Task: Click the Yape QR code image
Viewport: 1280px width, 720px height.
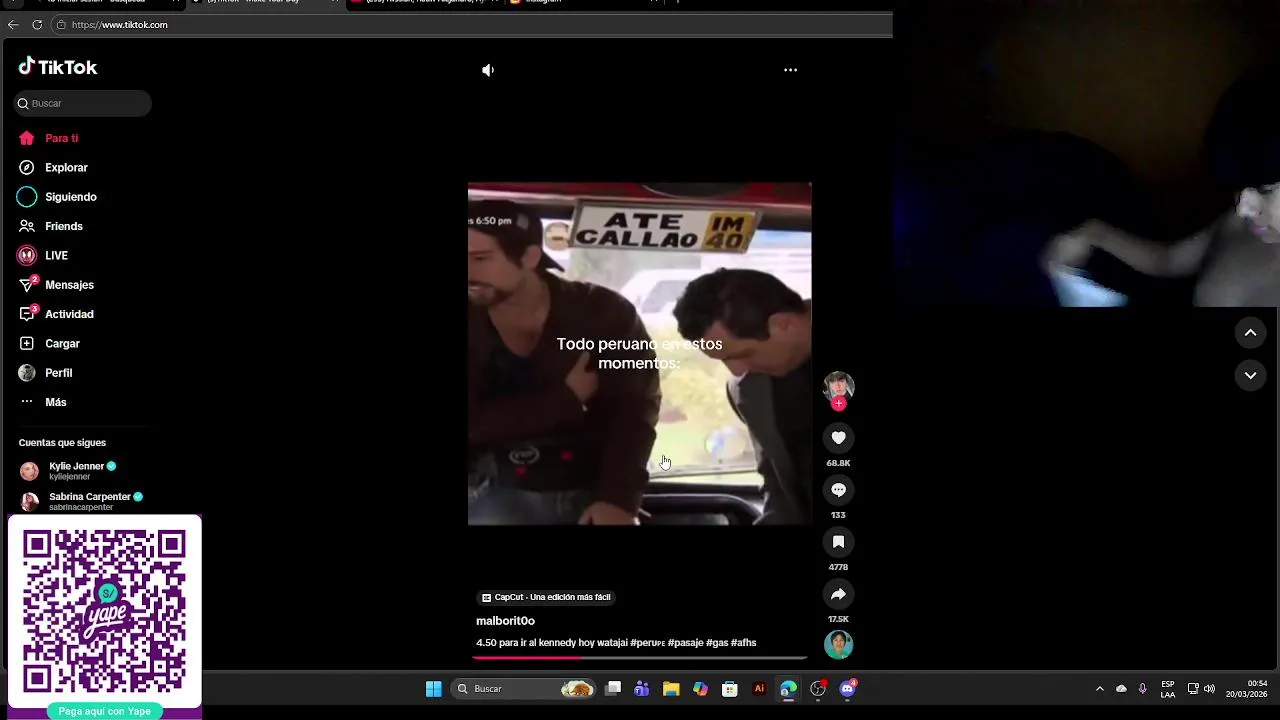Action: click(x=104, y=611)
